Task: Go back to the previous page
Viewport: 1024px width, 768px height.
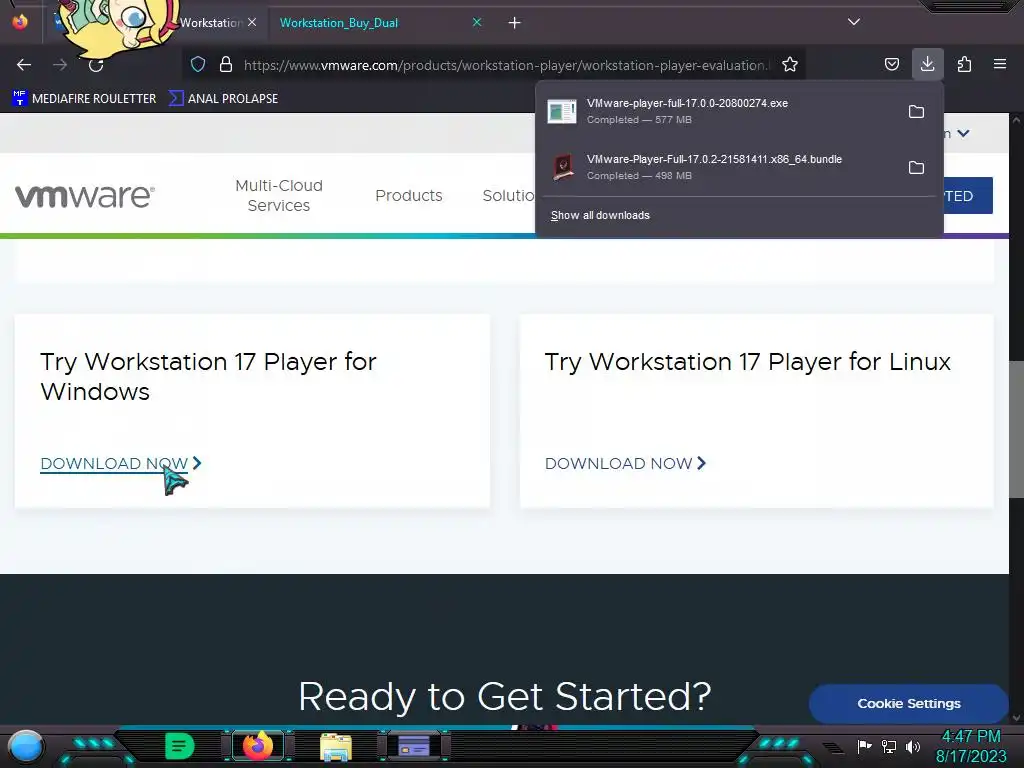Action: [24, 65]
